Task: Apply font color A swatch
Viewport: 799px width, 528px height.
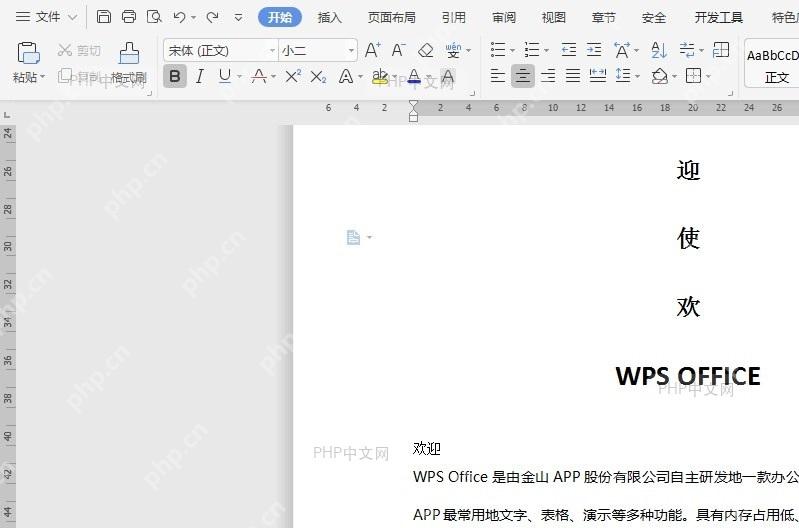Action: point(414,76)
